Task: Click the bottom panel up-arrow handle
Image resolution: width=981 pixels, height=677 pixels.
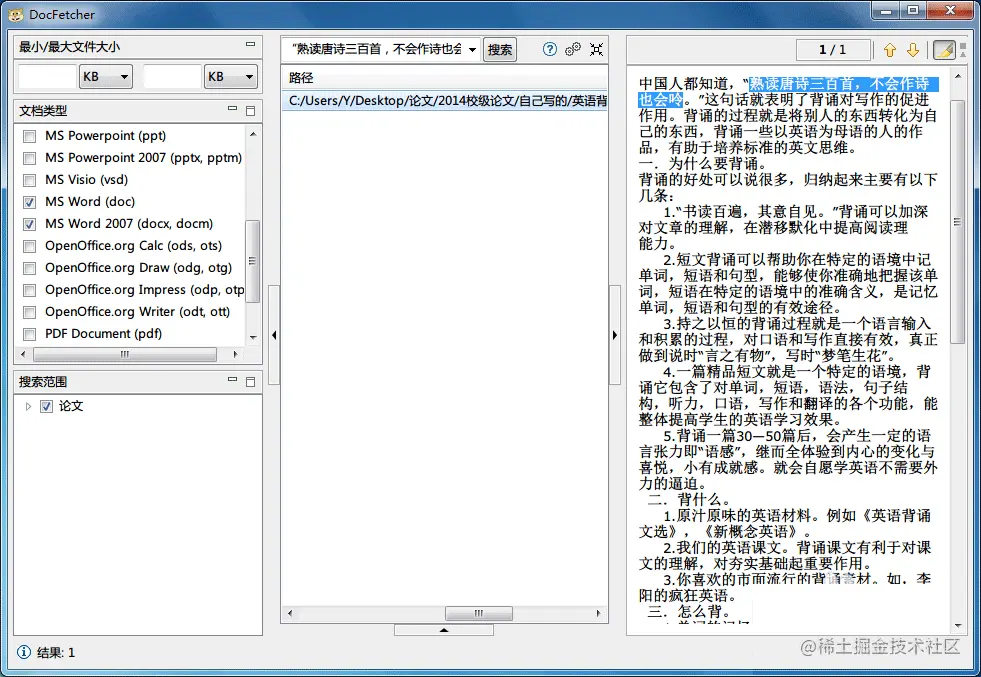Action: tap(444, 630)
